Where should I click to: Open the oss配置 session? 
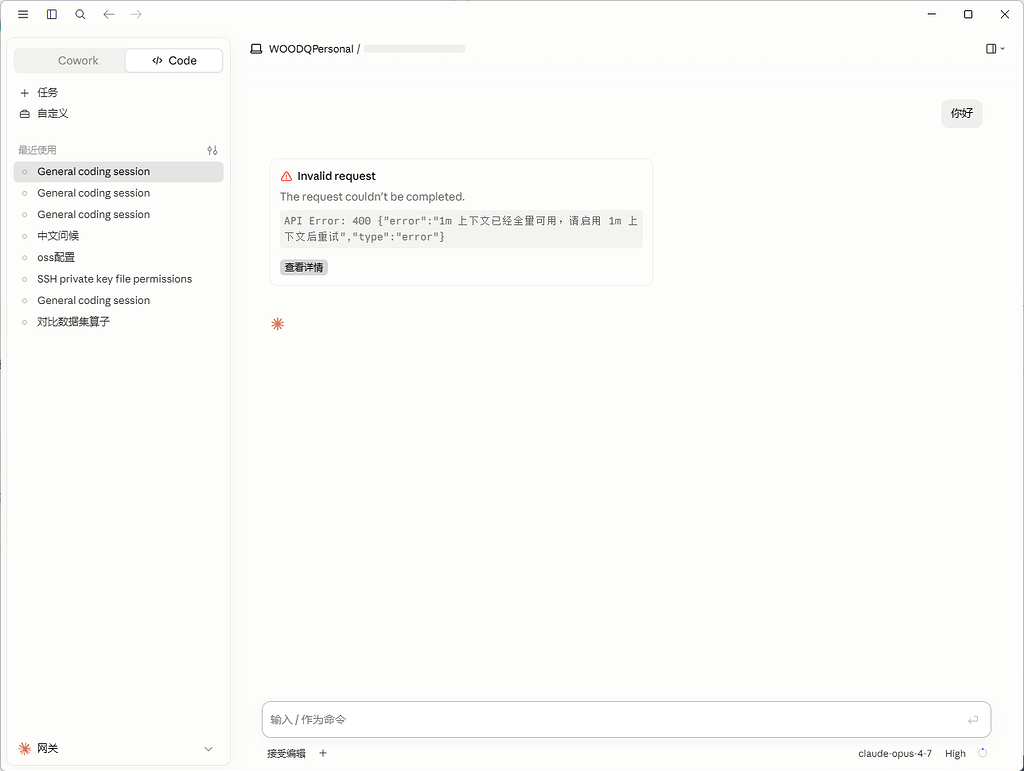tap(118, 257)
